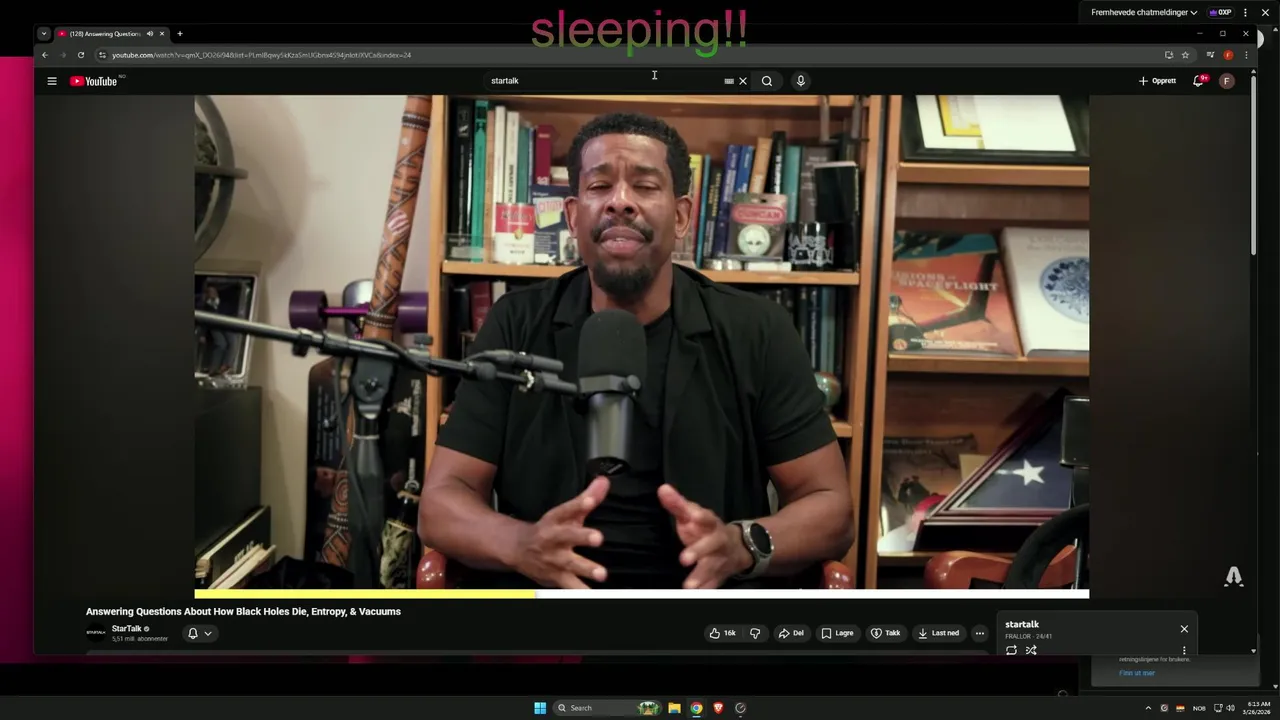Open chat panel three-dot menu
Screen dimensions: 1280x720
coord(1245,13)
